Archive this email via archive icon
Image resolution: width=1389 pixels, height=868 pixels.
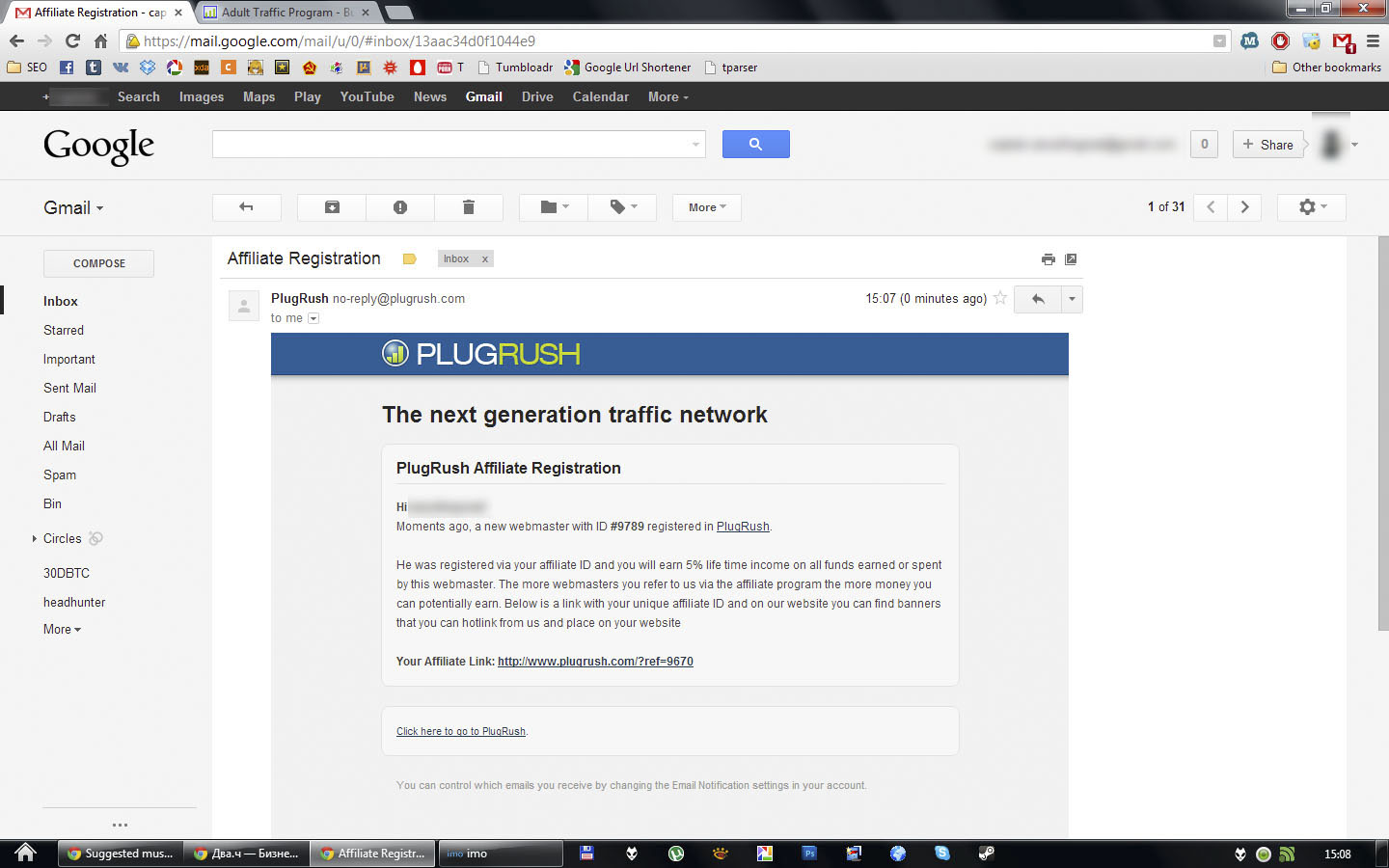(332, 207)
